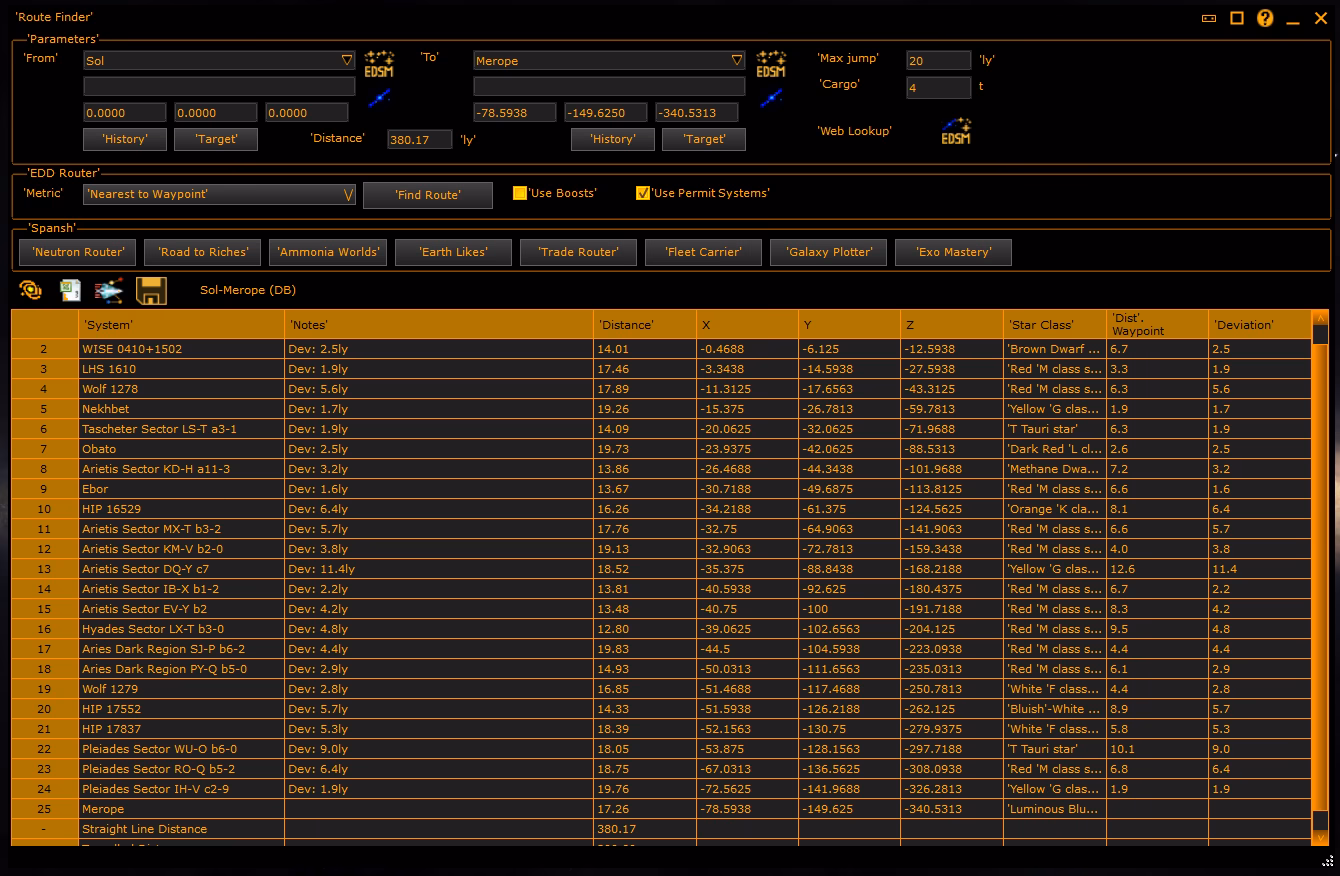This screenshot has width=1340, height=876.
Task: Toggle the show-in-taskbar icon in title bar
Action: point(1208,18)
